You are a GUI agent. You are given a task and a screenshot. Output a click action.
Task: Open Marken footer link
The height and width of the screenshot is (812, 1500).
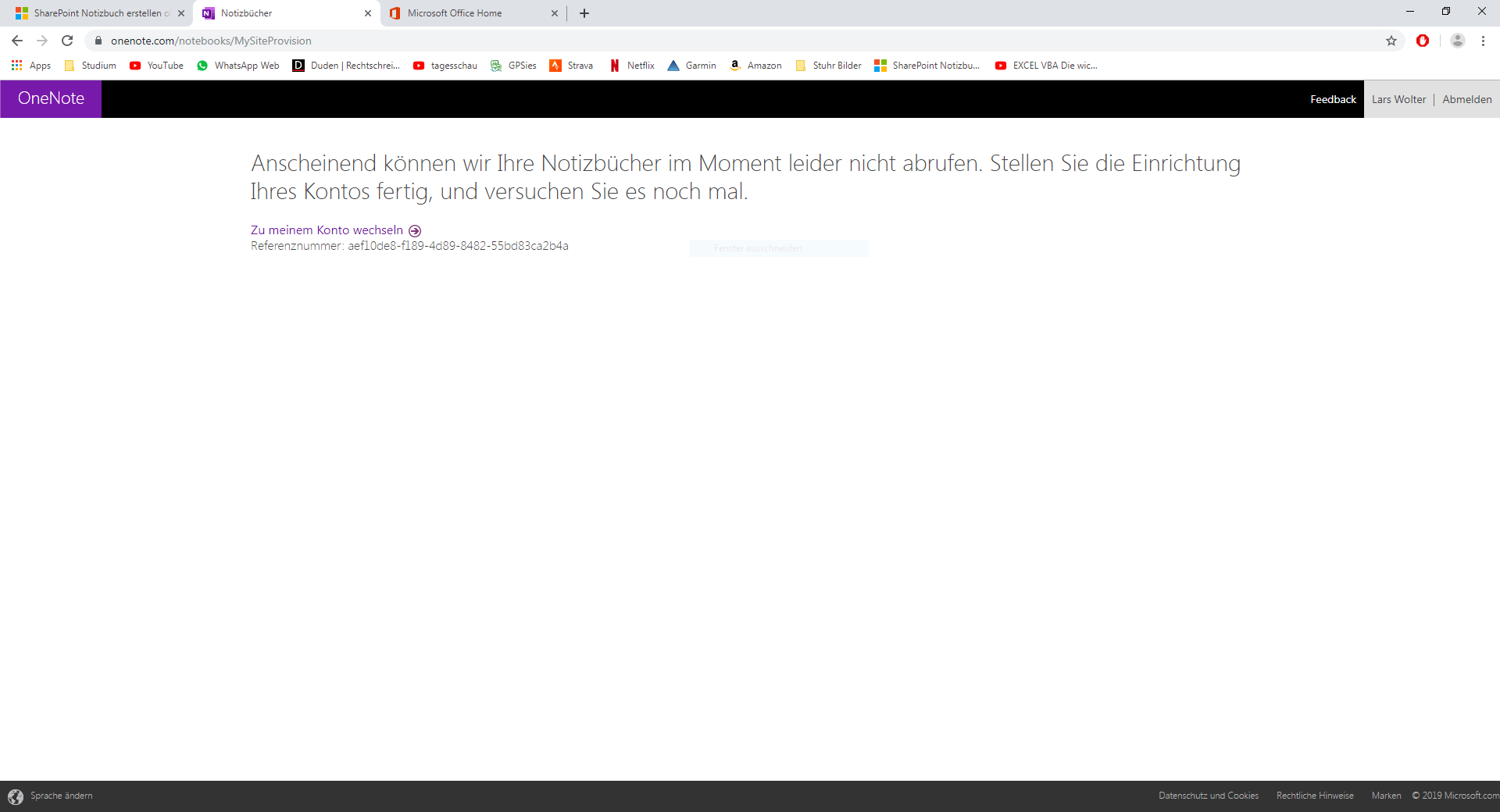pos(1386,796)
